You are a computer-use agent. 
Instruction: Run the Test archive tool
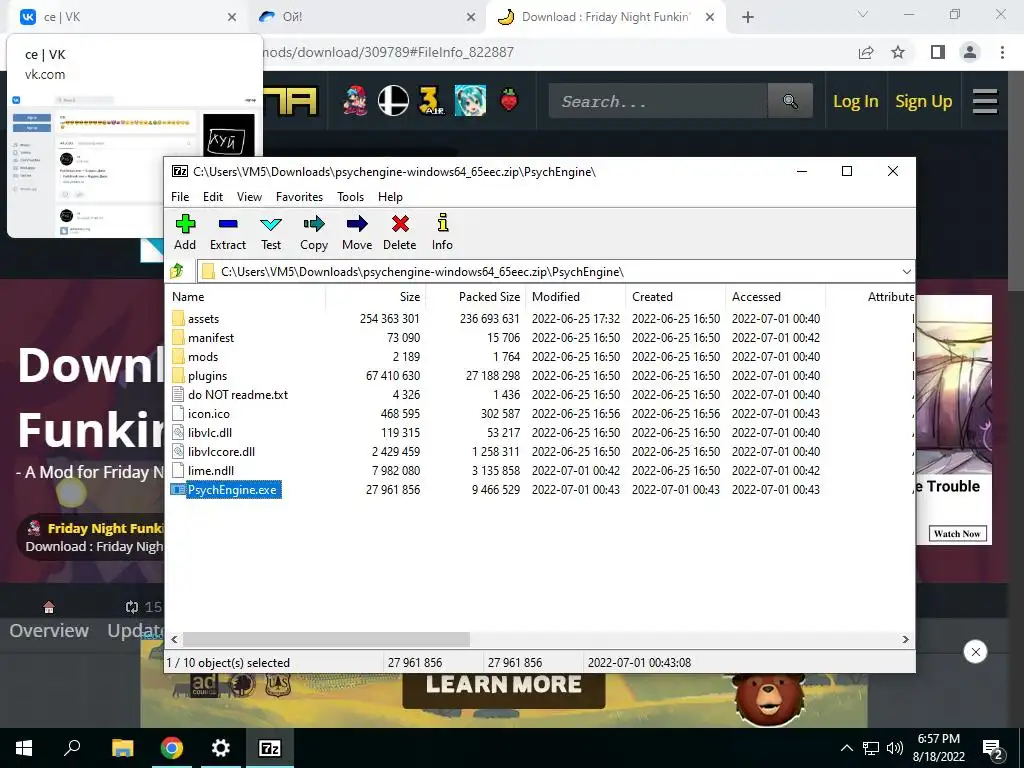click(x=271, y=232)
